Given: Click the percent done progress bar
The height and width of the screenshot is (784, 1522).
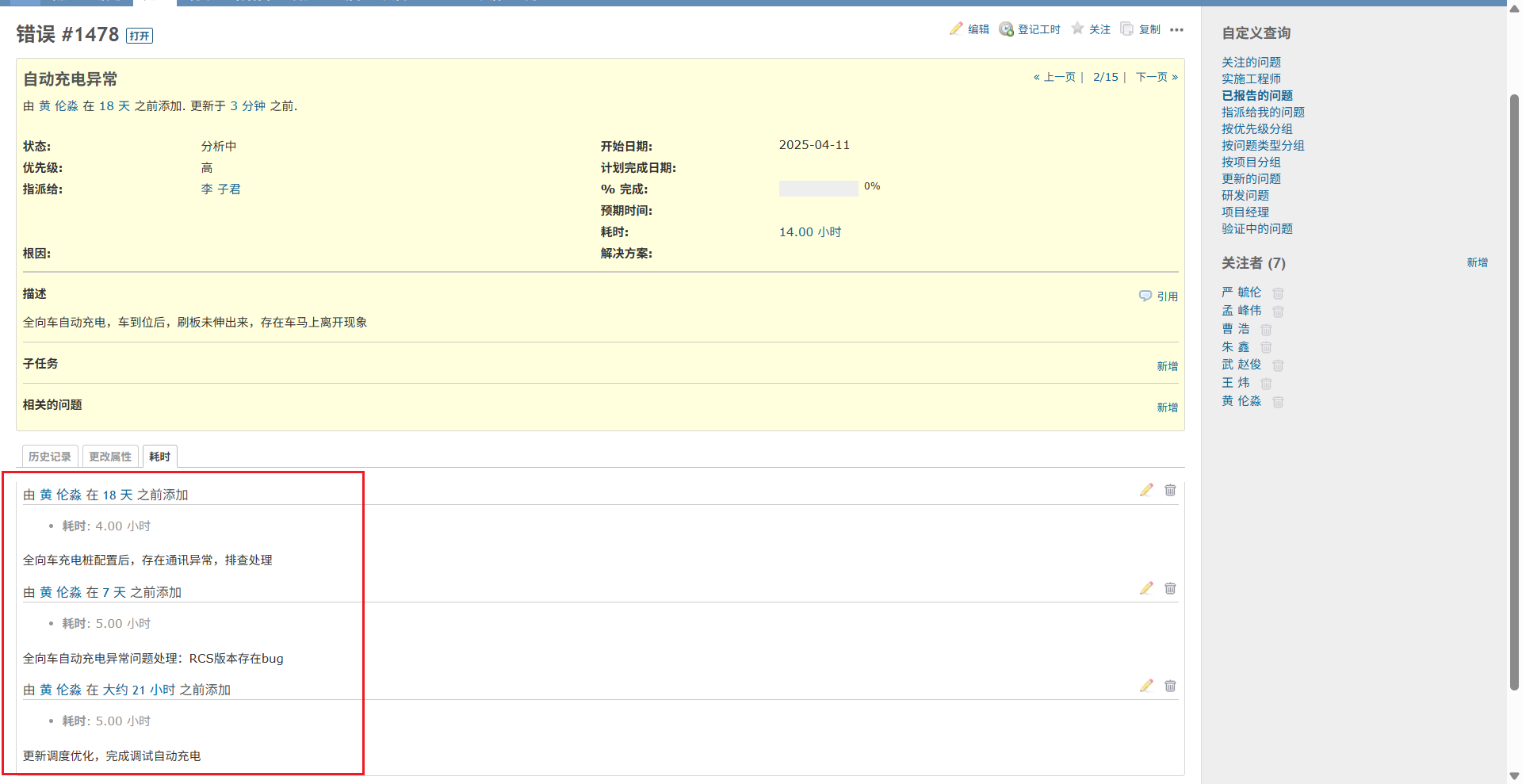Looking at the screenshot, I should [x=818, y=189].
